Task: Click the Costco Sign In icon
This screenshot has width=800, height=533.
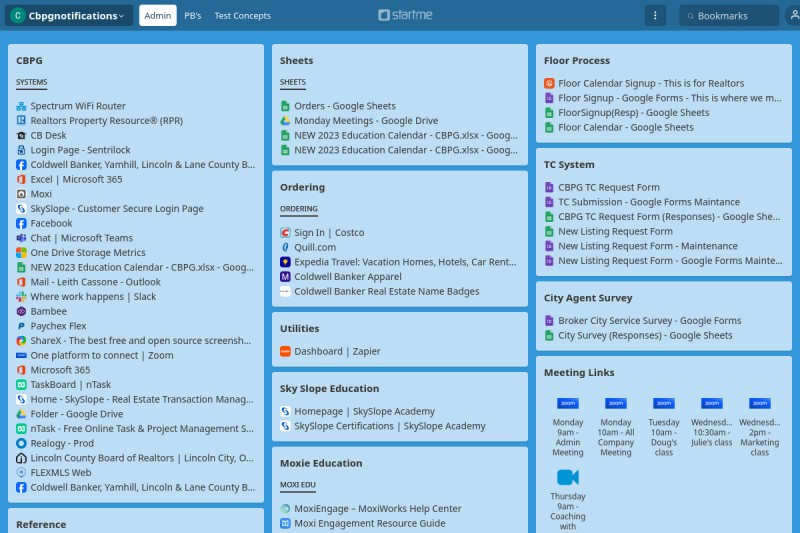Action: [285, 233]
